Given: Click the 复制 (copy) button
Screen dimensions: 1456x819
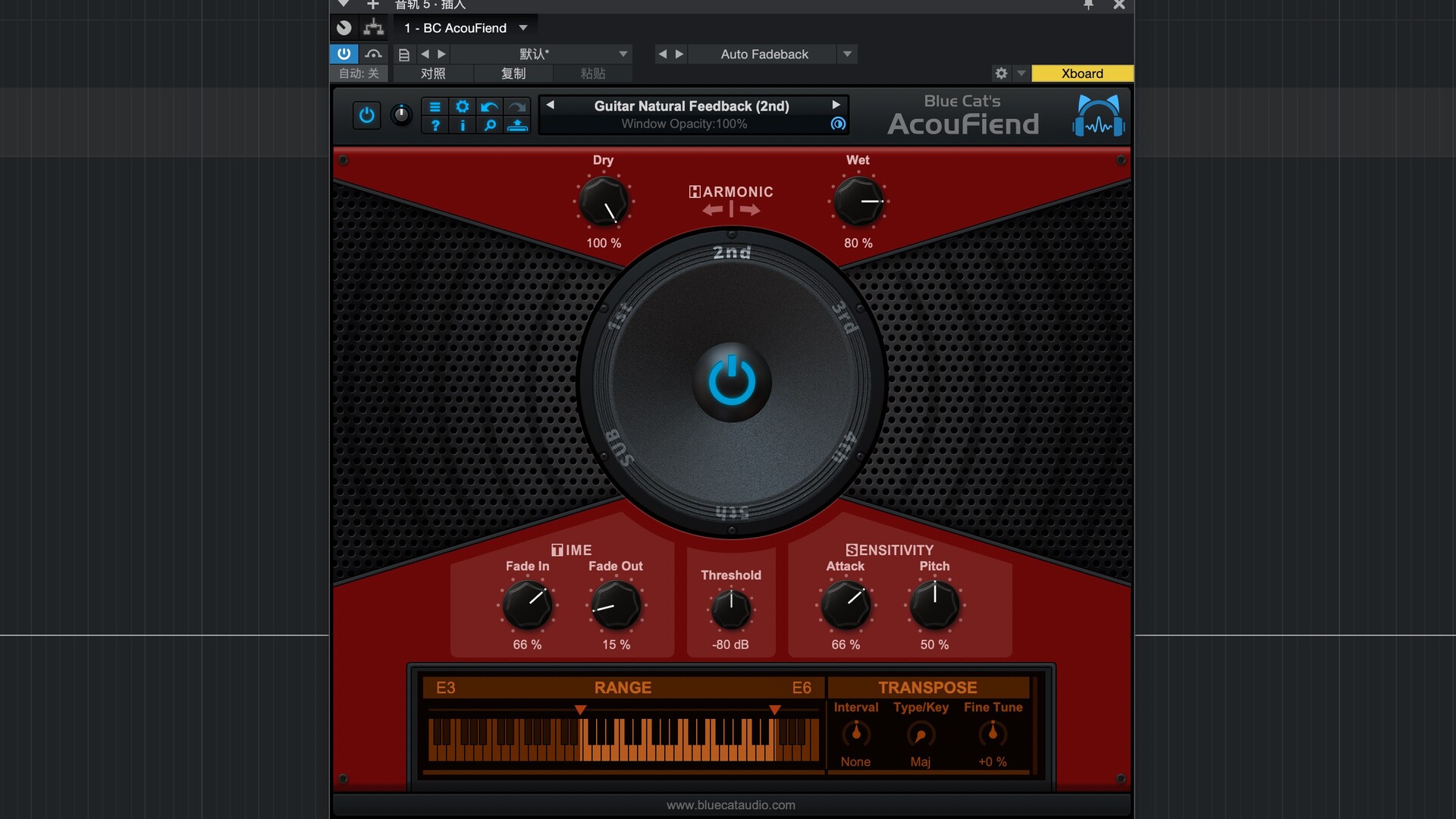Looking at the screenshot, I should [513, 74].
